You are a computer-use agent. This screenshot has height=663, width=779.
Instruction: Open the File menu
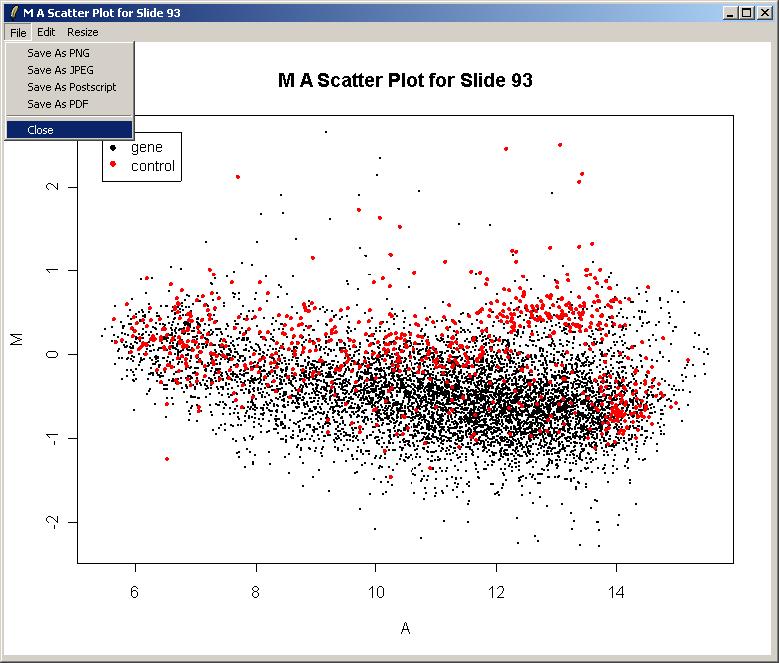(18, 32)
